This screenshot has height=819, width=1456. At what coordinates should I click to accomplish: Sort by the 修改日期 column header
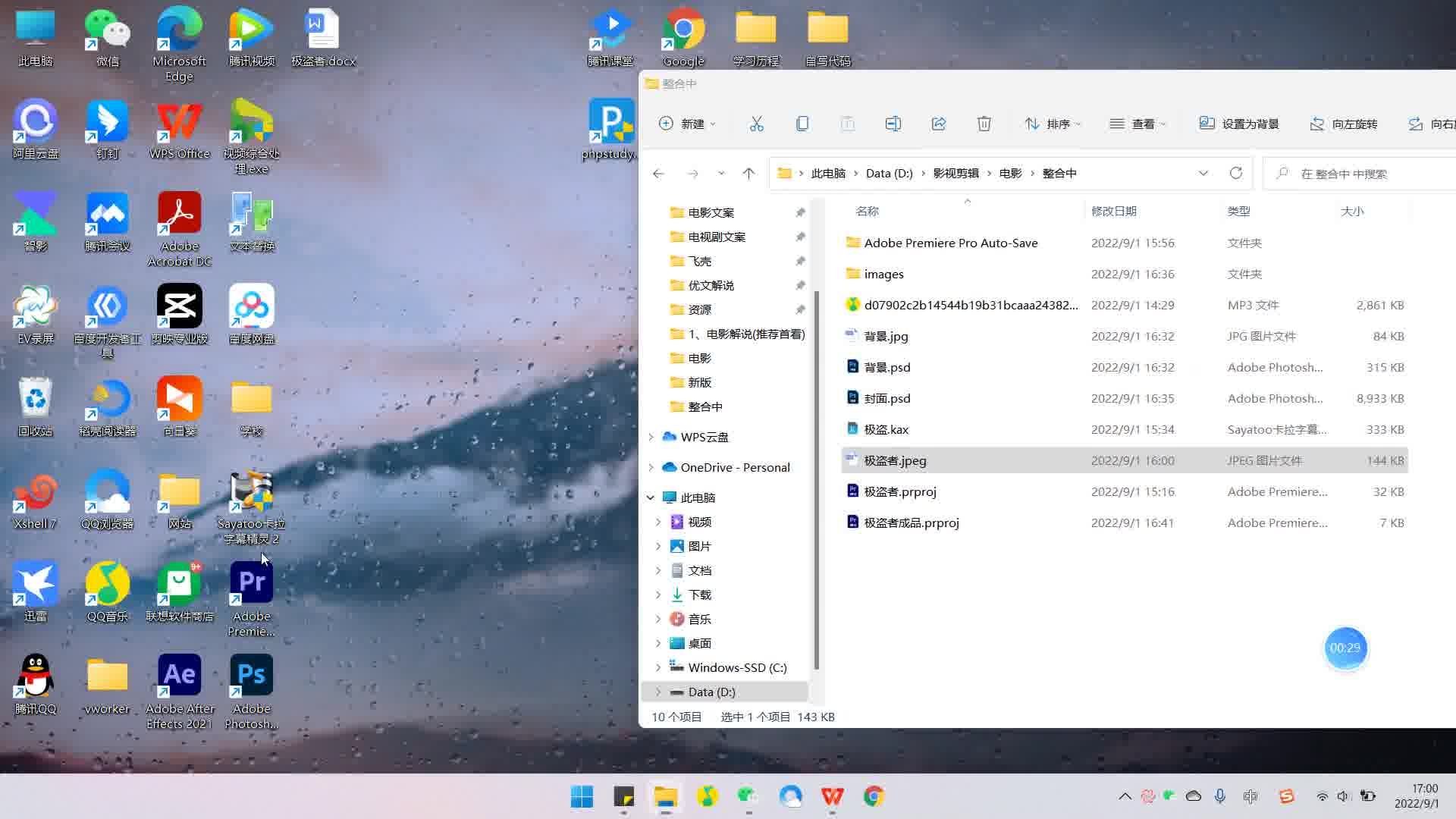1113,211
